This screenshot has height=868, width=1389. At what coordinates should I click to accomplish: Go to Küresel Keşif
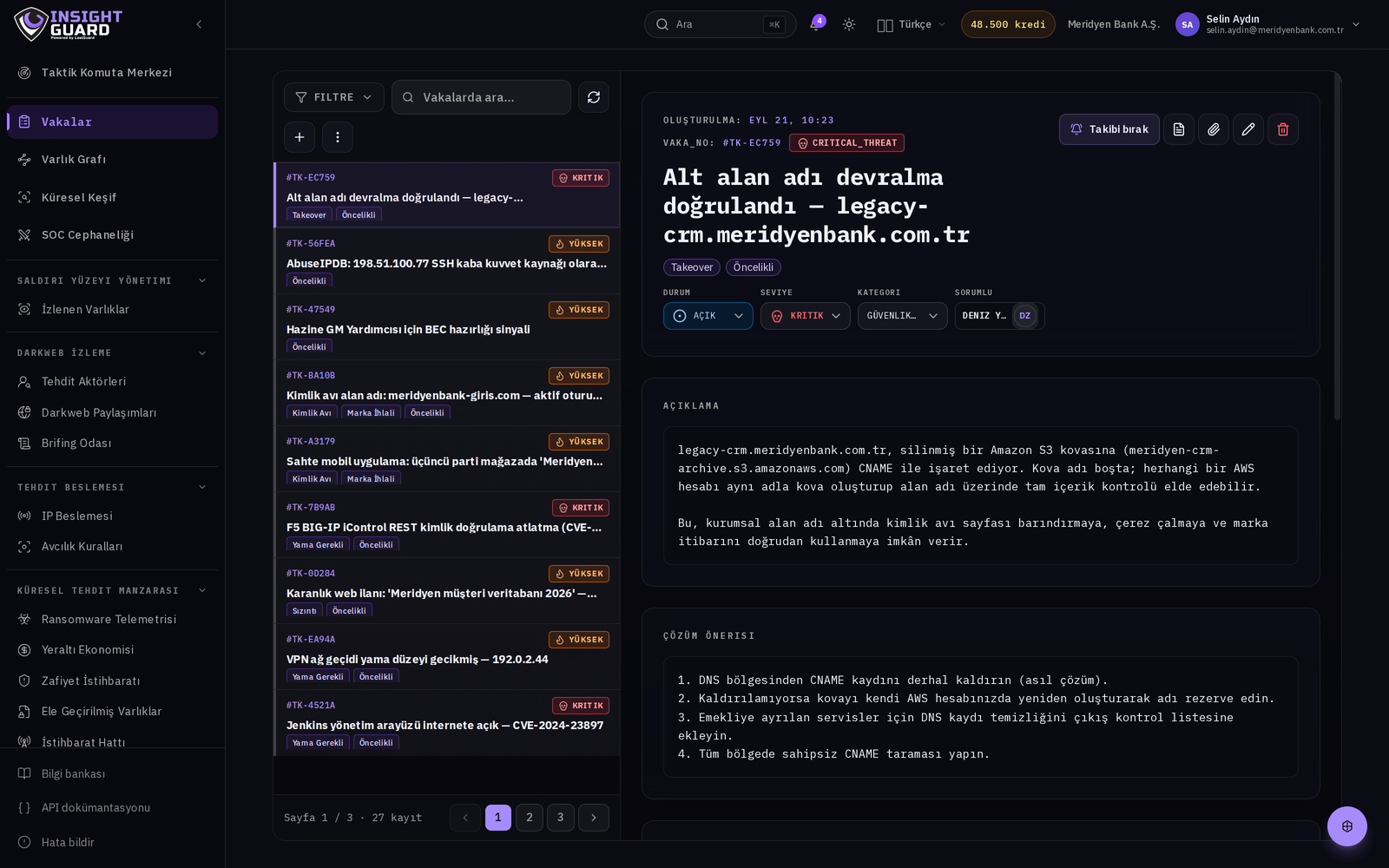(x=112, y=197)
